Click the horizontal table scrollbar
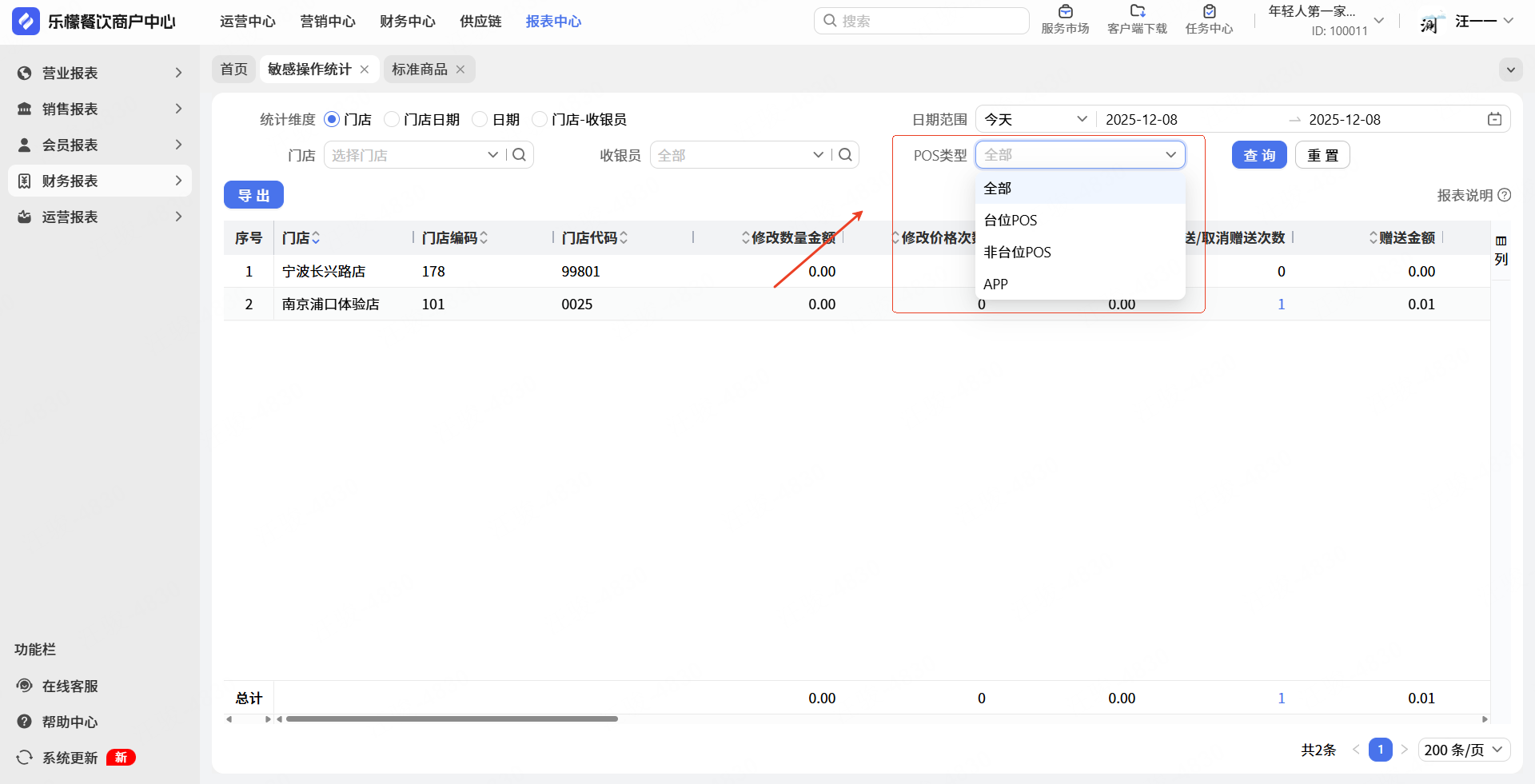The image size is (1535, 784). click(452, 719)
